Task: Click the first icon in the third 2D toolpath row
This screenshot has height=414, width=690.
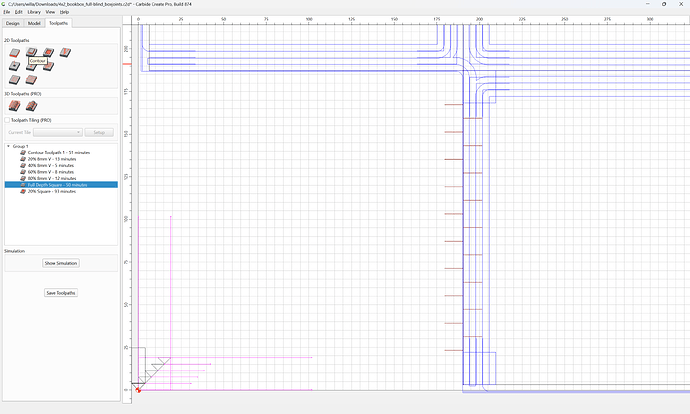Action: (15, 80)
